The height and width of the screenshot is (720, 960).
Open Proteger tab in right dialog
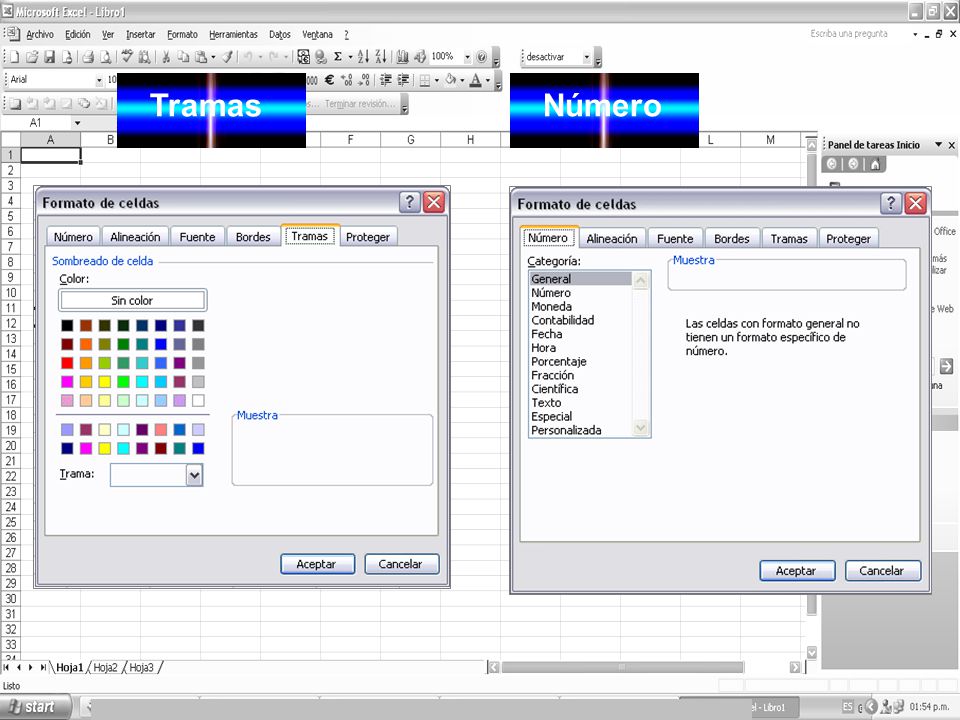848,239
